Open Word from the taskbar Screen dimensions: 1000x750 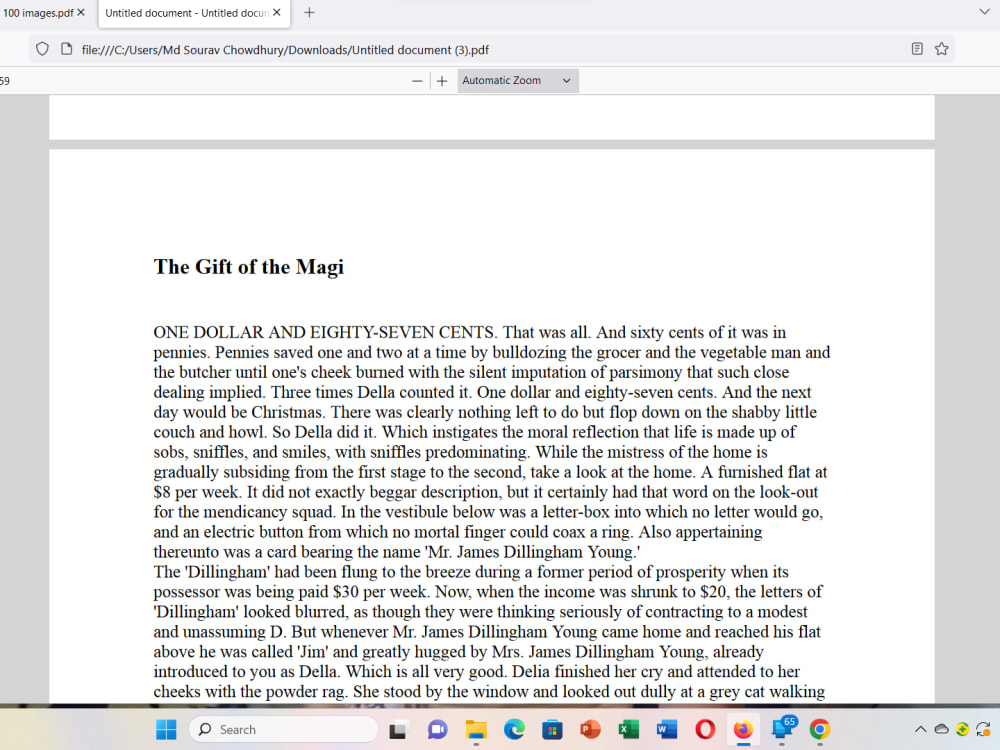(667, 729)
